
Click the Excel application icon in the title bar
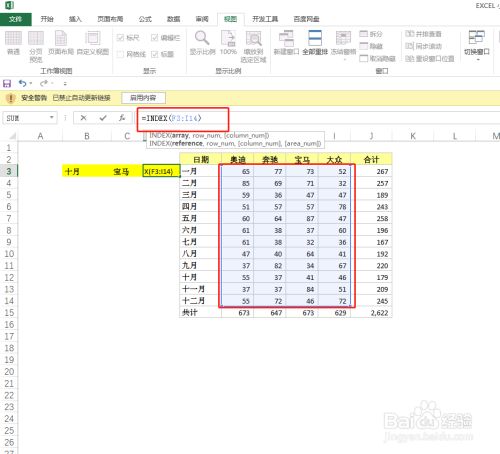(9, 5)
